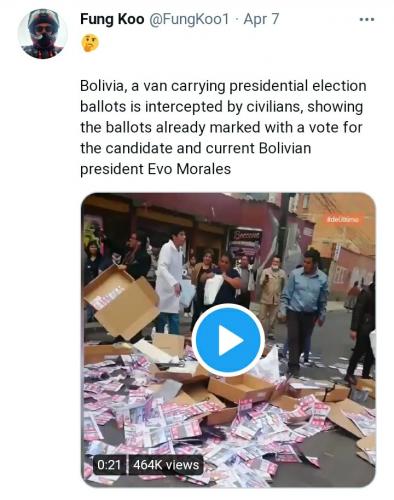Viewport: 394px width, 500px height.
Task: Click the words "current Bolivian" in tweet
Action: pos(258,148)
